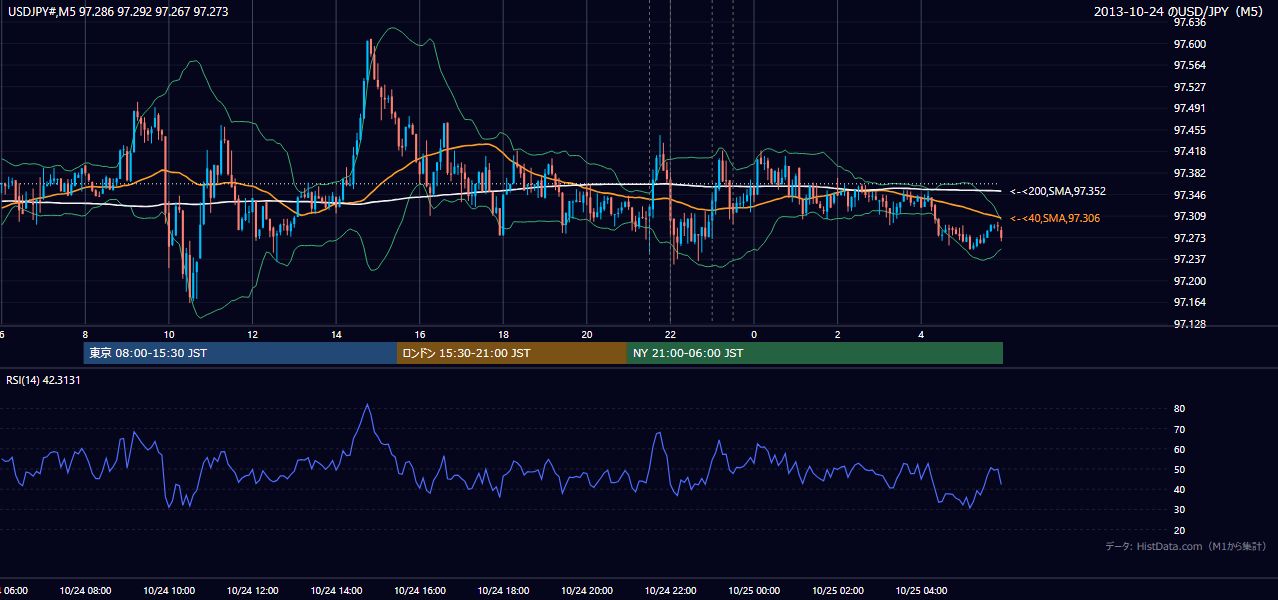Click the 97.346 price axis label
The height and width of the screenshot is (600, 1278).
pyautogui.click(x=1190, y=195)
